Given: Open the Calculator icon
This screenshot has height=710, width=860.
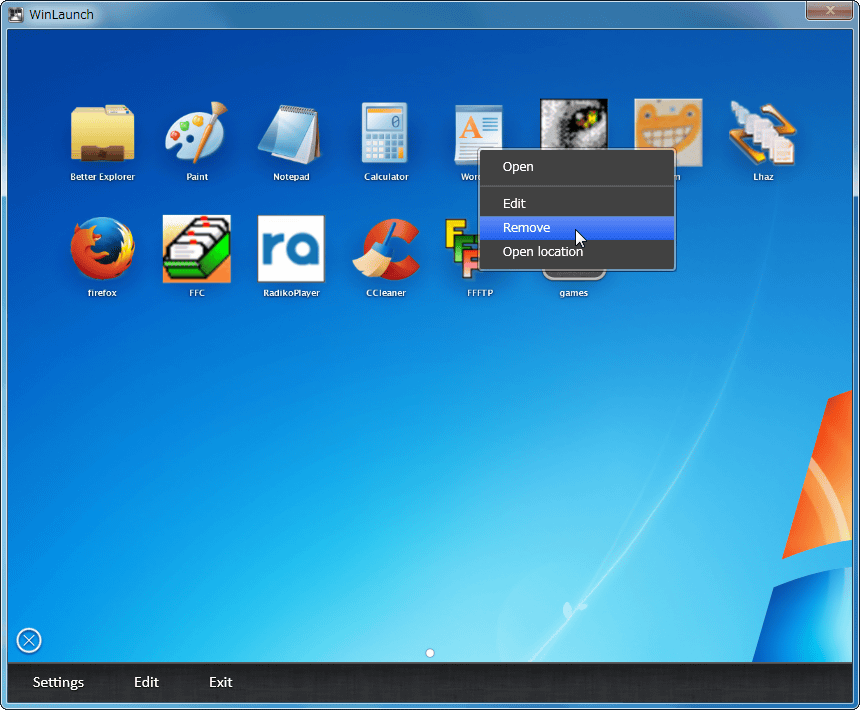Looking at the screenshot, I should [x=385, y=133].
